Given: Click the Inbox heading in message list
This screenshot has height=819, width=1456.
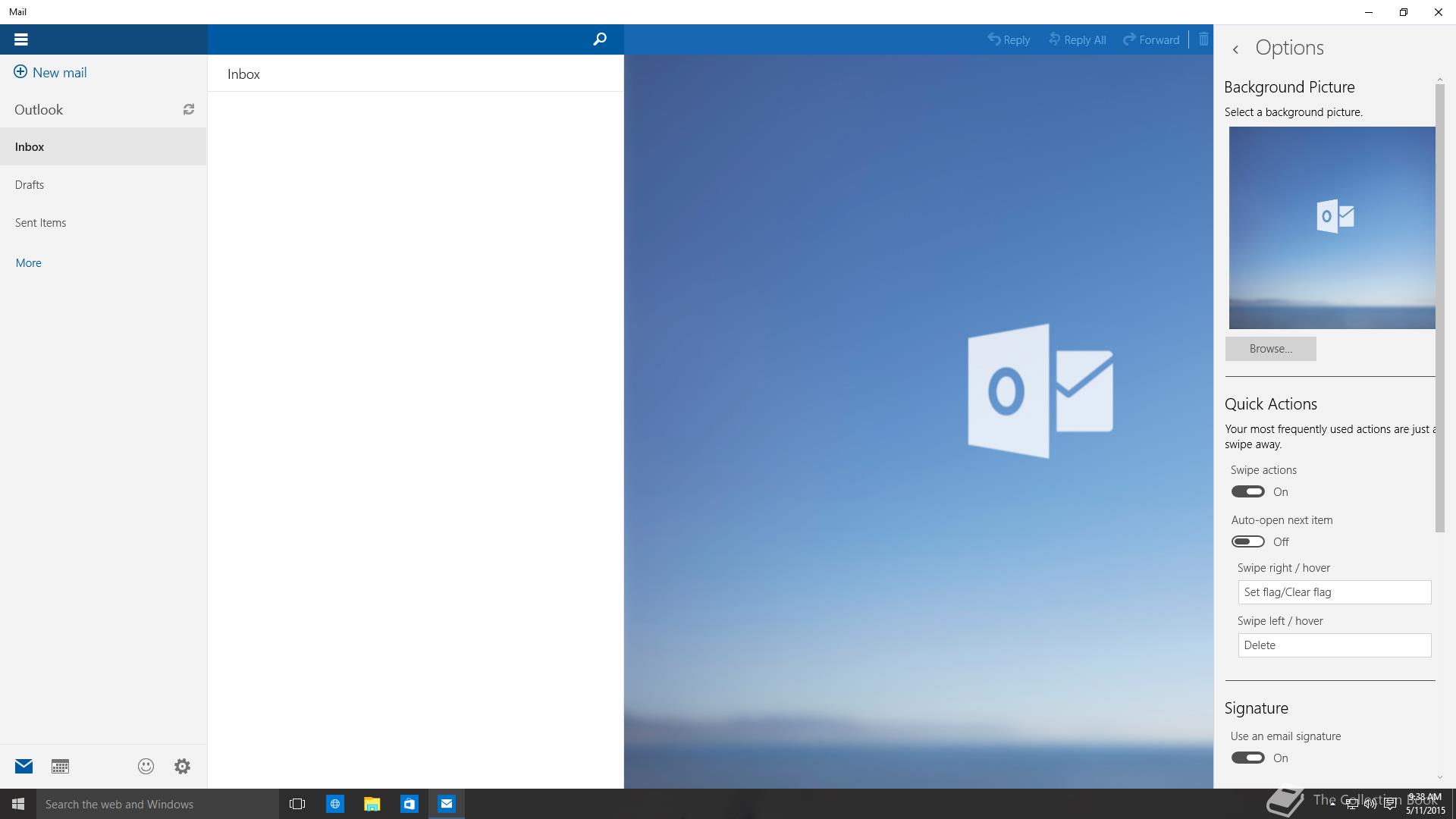Looking at the screenshot, I should pyautogui.click(x=243, y=74).
